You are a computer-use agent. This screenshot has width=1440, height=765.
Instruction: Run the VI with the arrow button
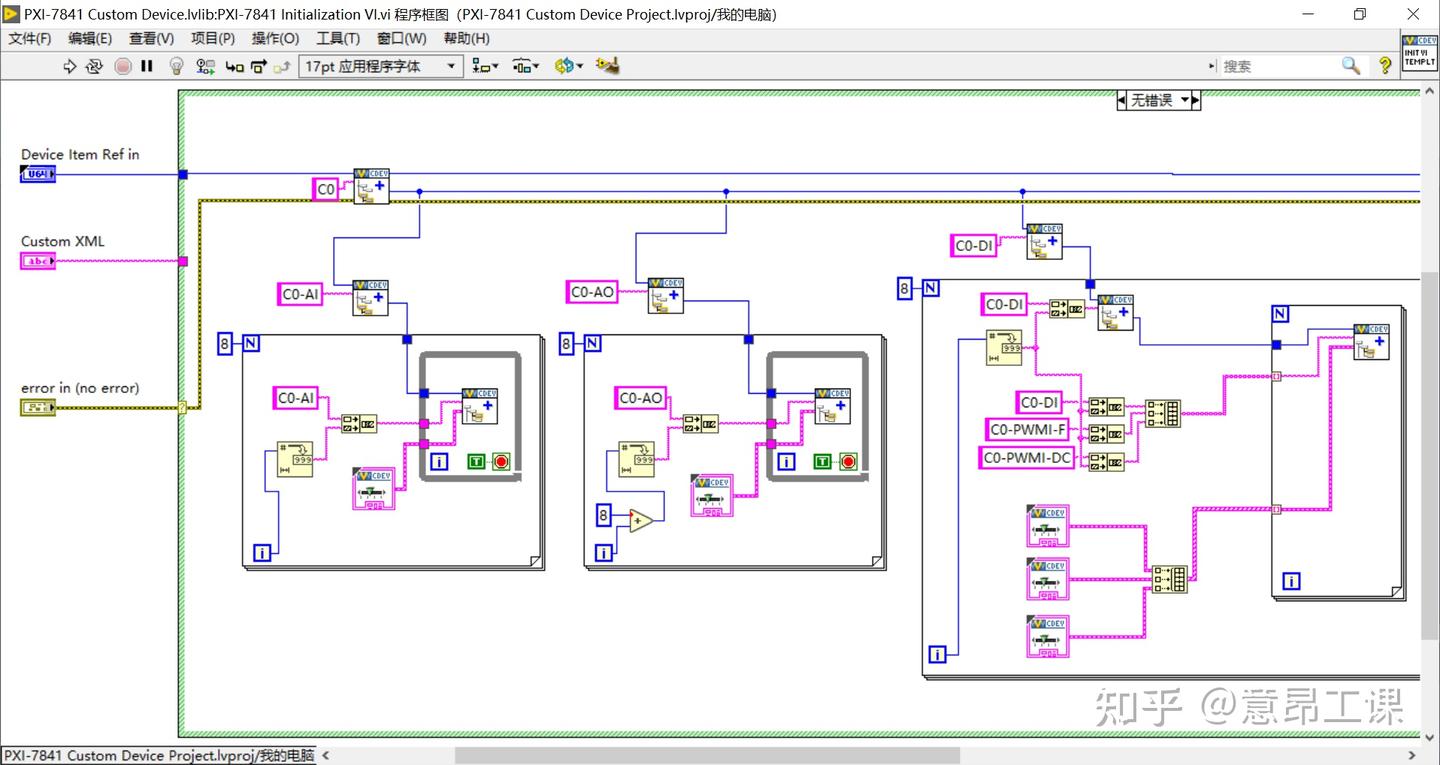click(x=69, y=66)
